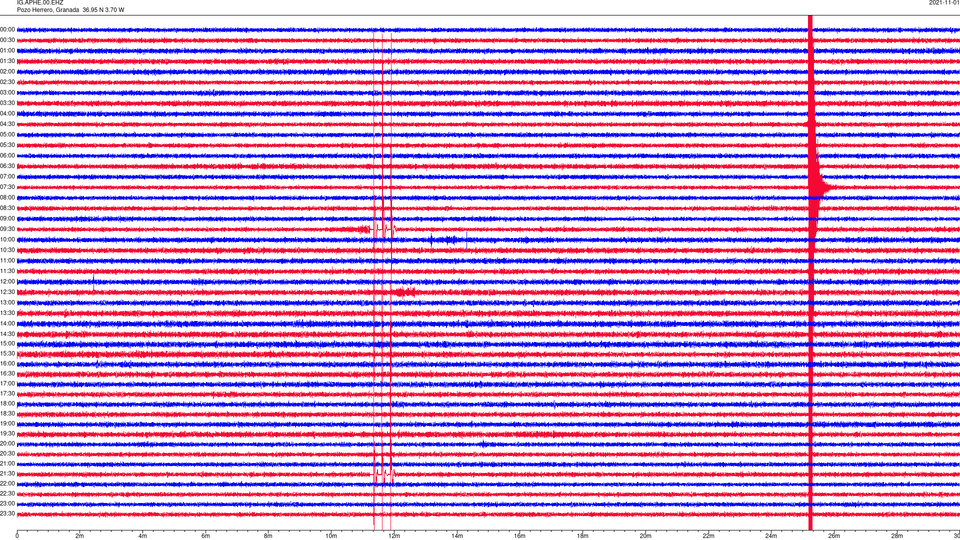Click the 26m tick label on time axis
960x540 pixels.
[834, 536]
